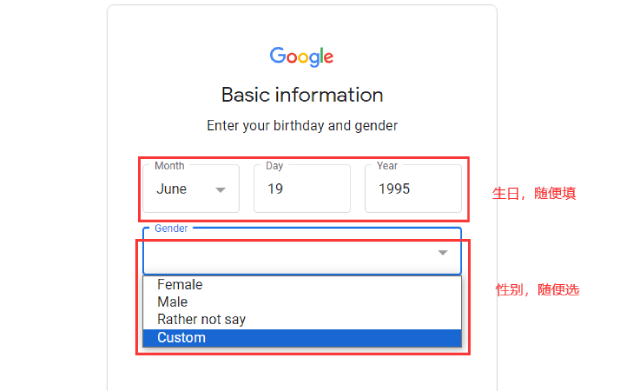This screenshot has width=620, height=391.
Task: Click the red 性别，随便选 annotation
Action: click(537, 290)
